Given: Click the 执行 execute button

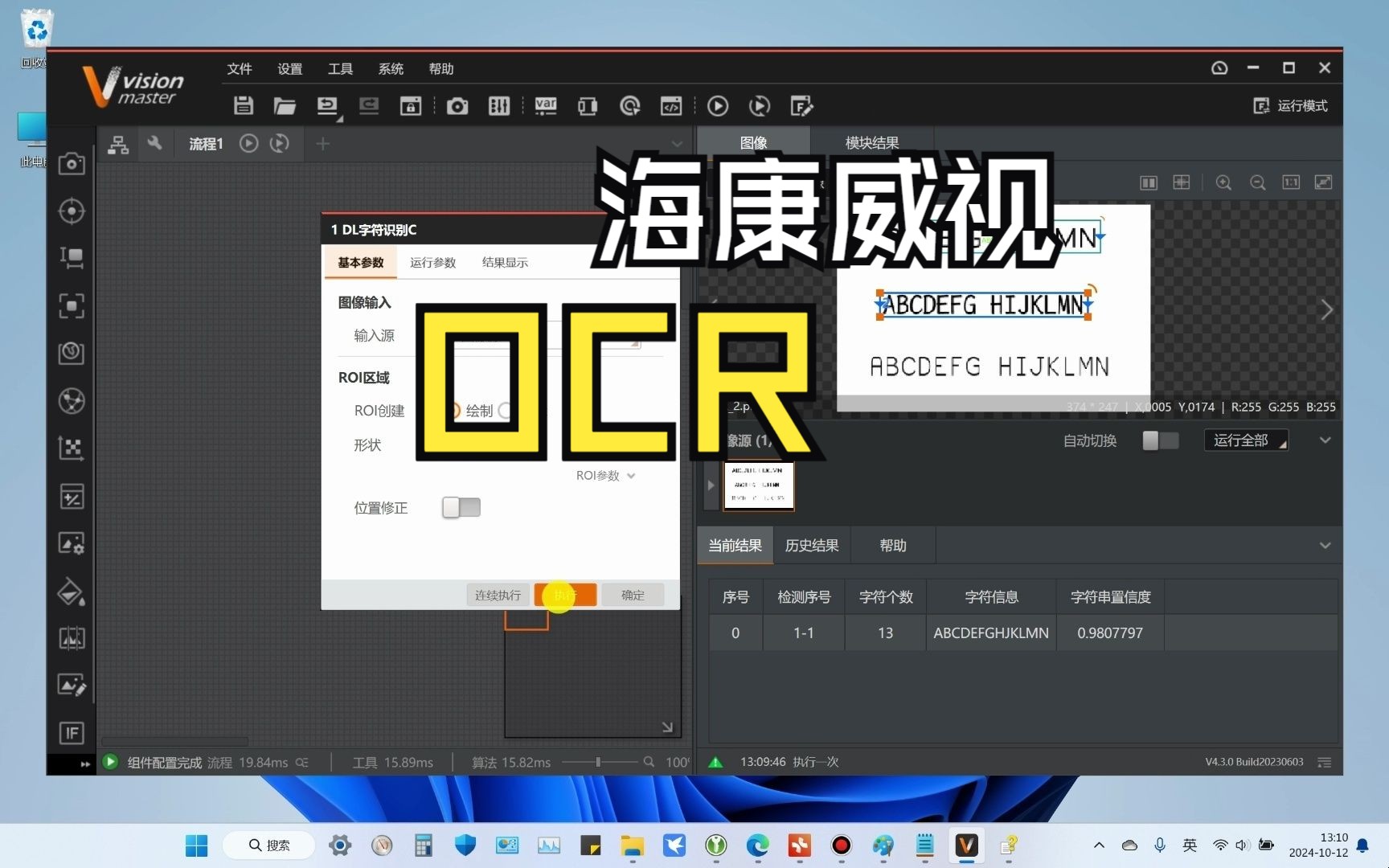Looking at the screenshot, I should tap(565, 595).
